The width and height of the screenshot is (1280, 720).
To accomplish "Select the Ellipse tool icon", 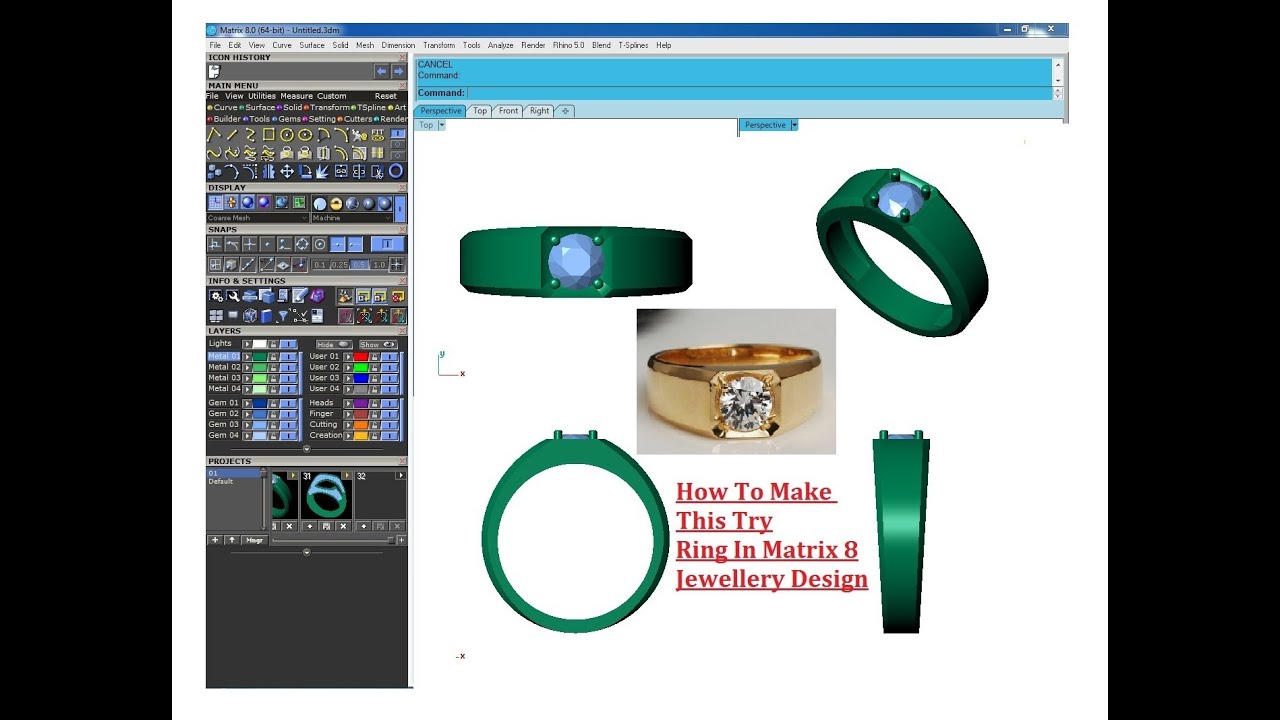I will point(305,134).
